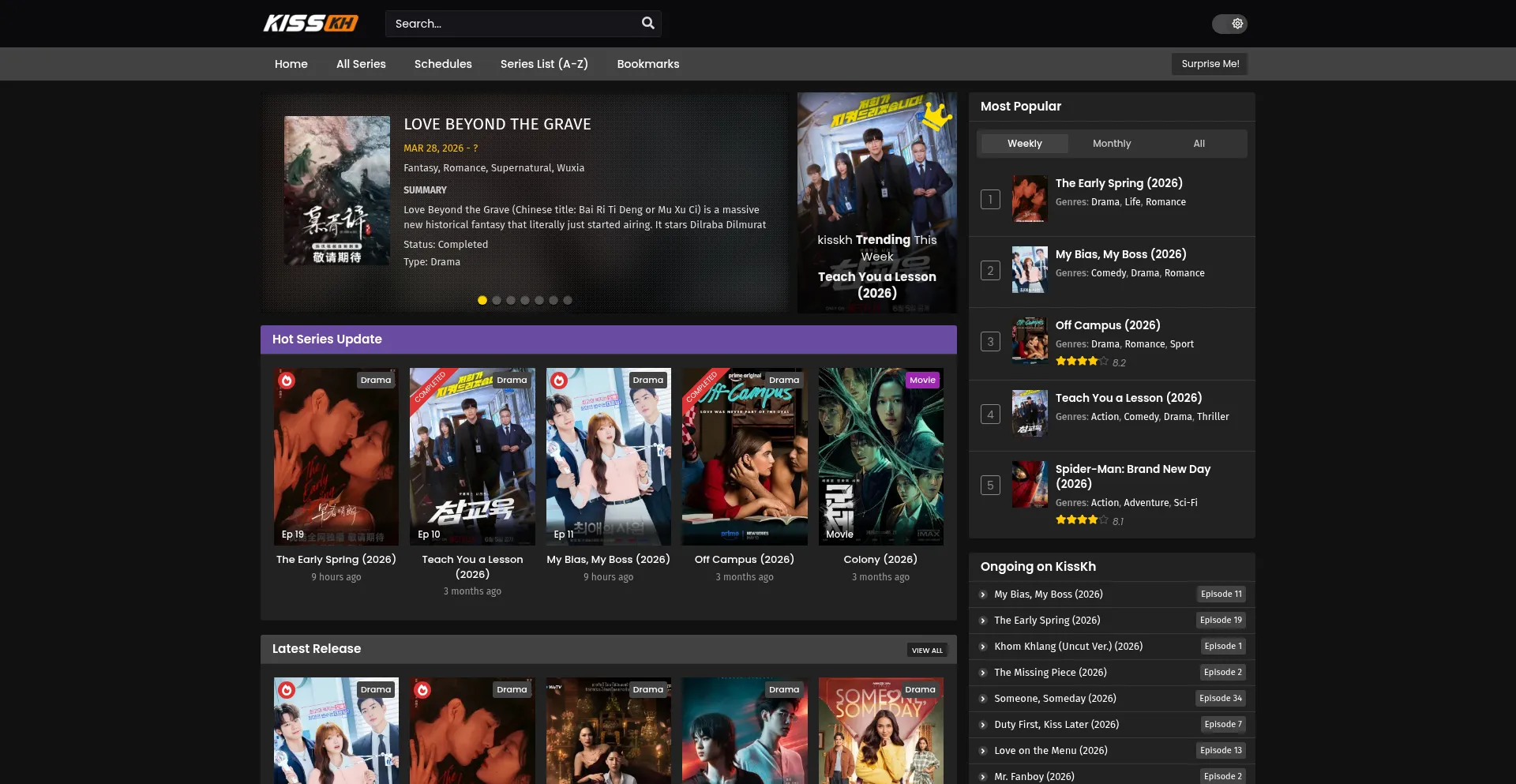Switch to the All popular tab
This screenshot has height=784, width=1516.
(1199, 144)
